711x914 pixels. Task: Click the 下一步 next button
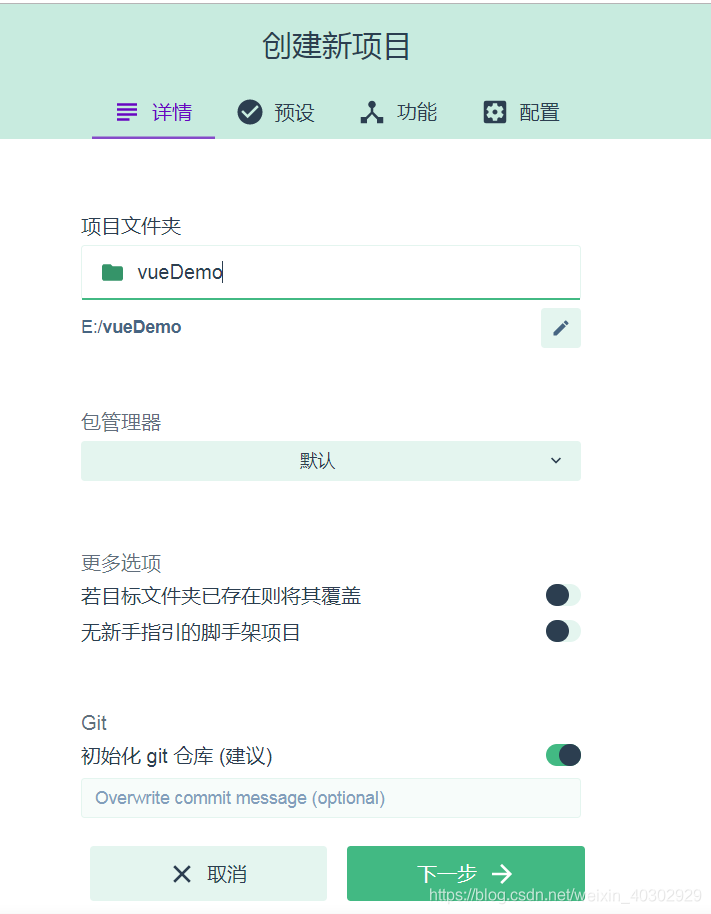click(466, 873)
